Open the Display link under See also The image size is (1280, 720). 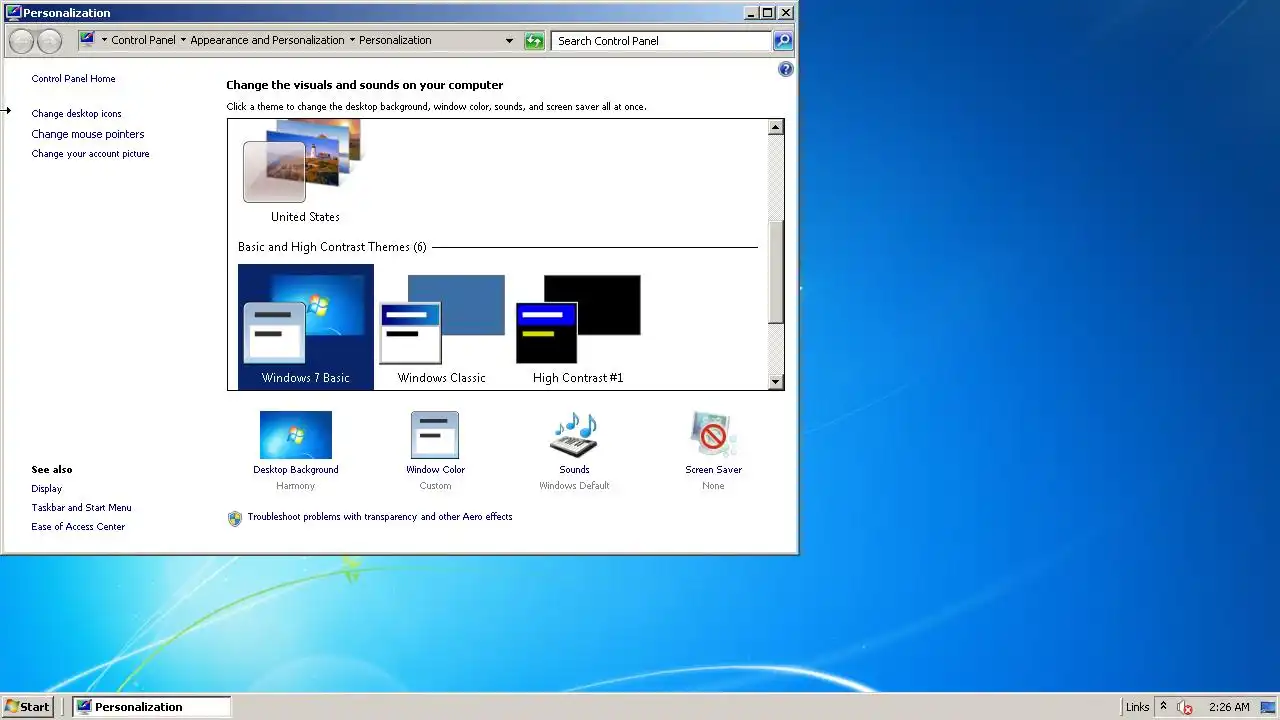47,489
